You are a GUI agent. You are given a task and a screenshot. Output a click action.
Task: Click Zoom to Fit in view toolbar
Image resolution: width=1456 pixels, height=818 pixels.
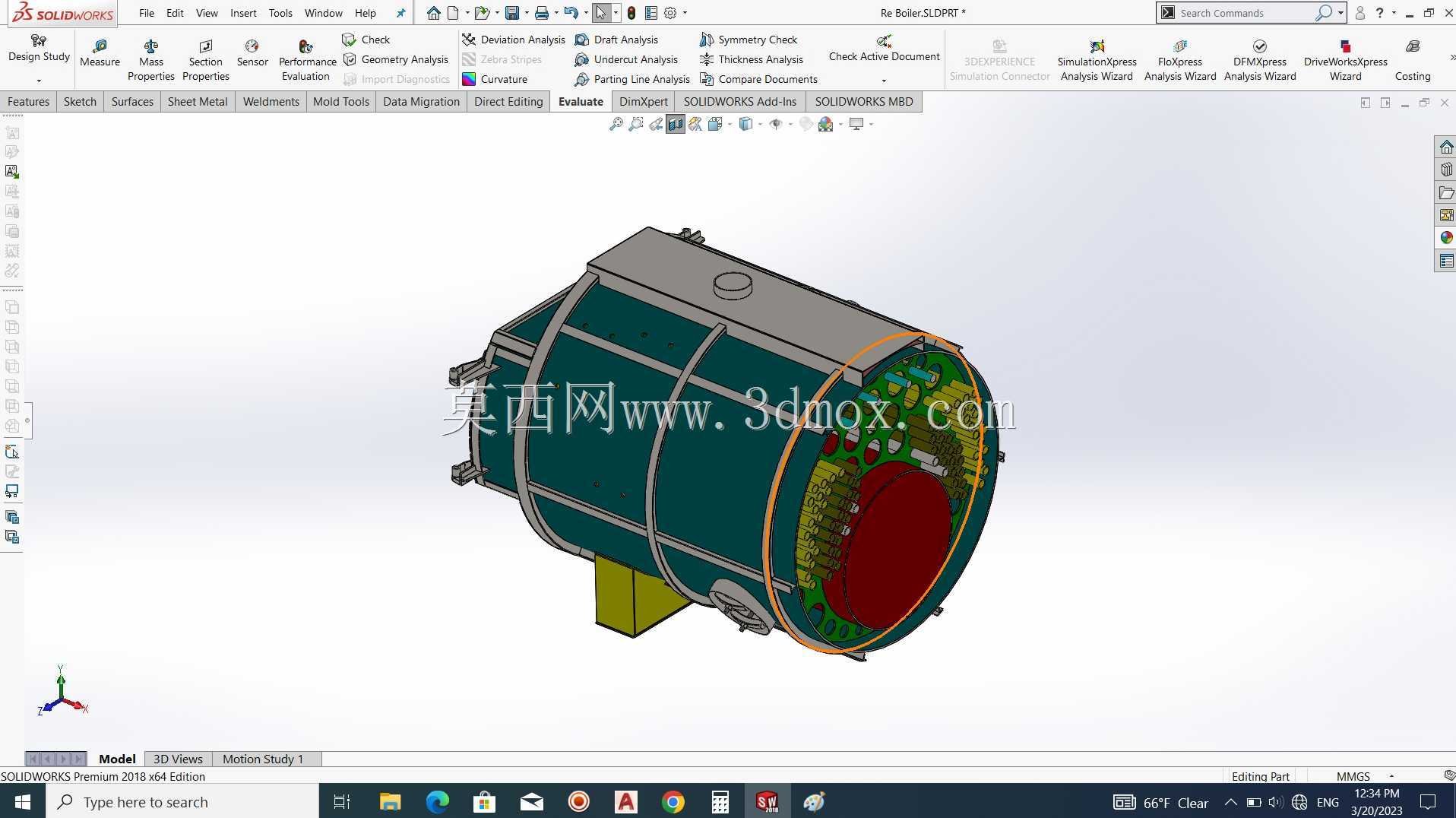click(x=616, y=124)
